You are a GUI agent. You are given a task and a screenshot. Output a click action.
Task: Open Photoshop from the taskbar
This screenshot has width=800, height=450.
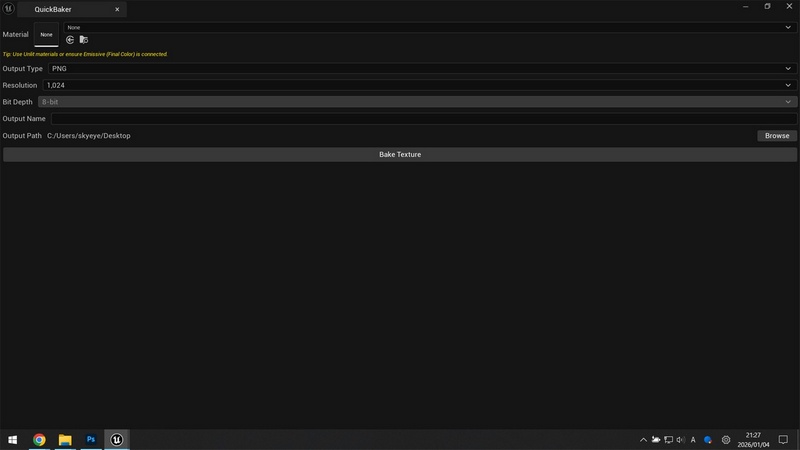click(91, 439)
